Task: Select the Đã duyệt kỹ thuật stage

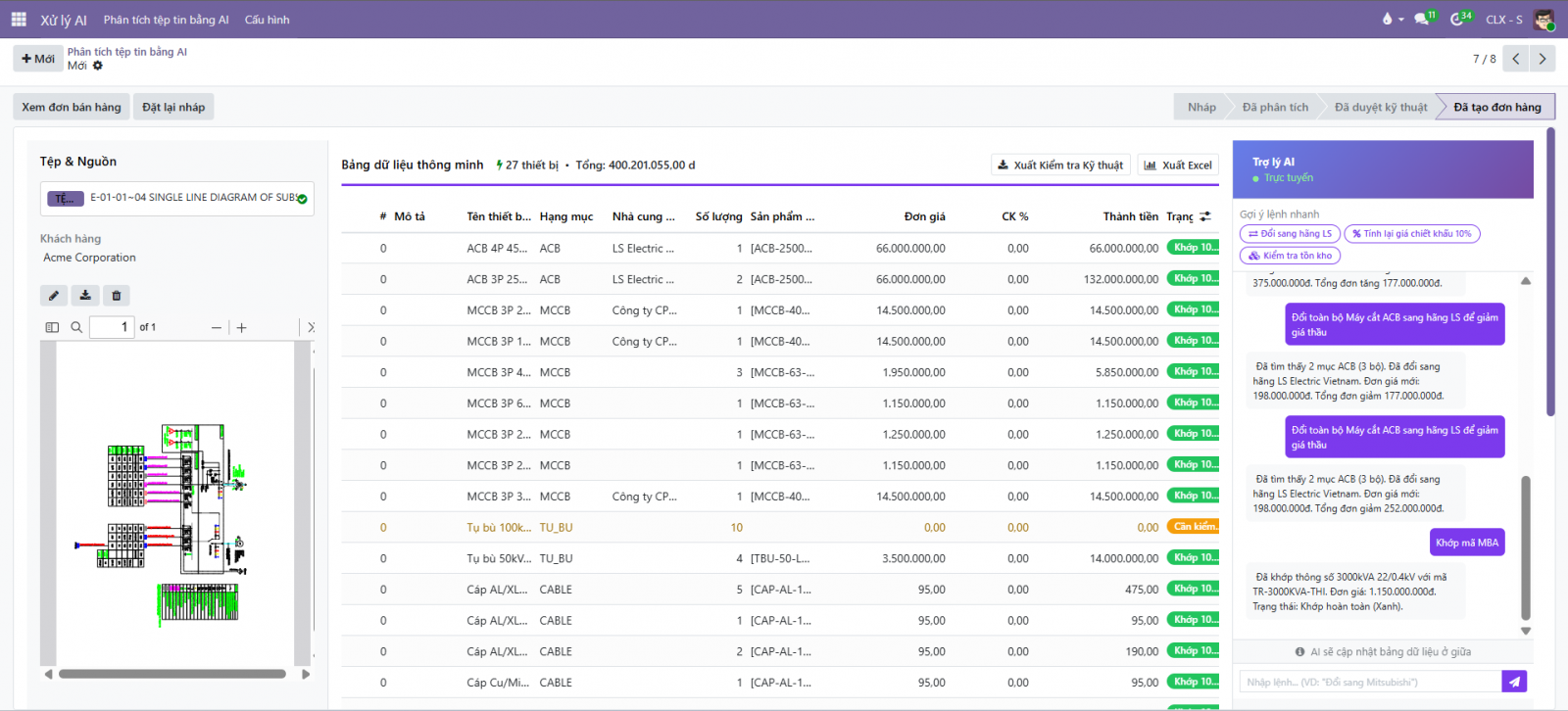Action: (x=1380, y=107)
